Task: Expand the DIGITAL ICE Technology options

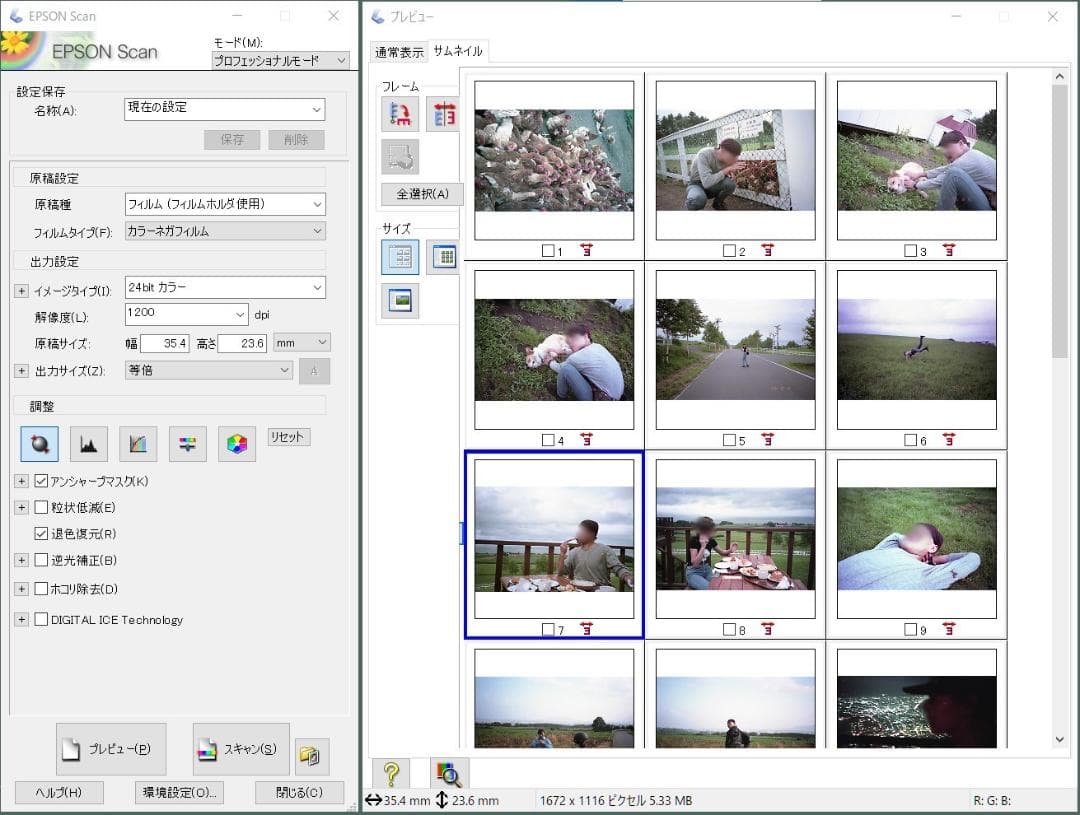Action: (21, 620)
